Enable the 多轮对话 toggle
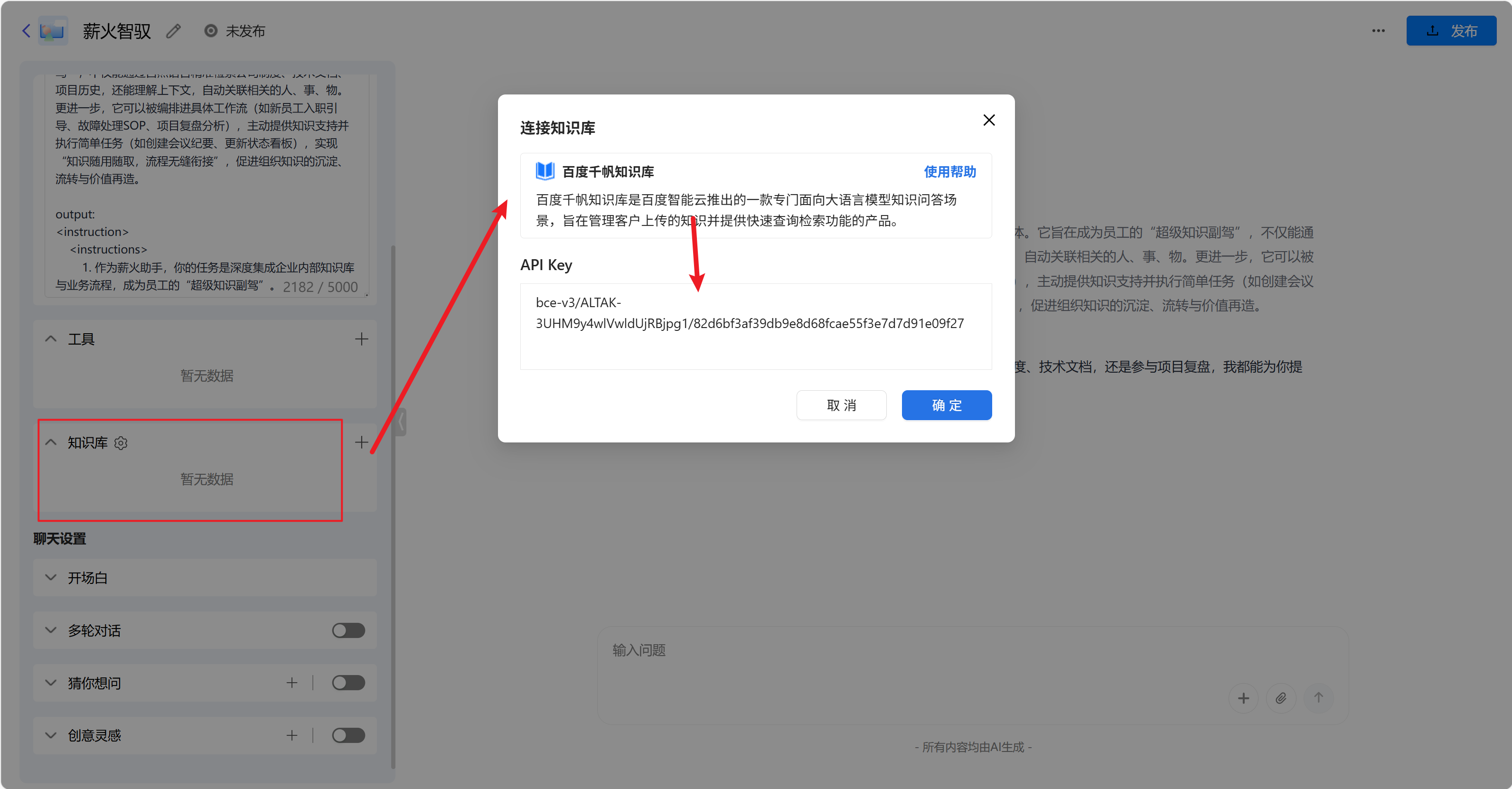Screen dimensions: 1512x789 [x=348, y=630]
